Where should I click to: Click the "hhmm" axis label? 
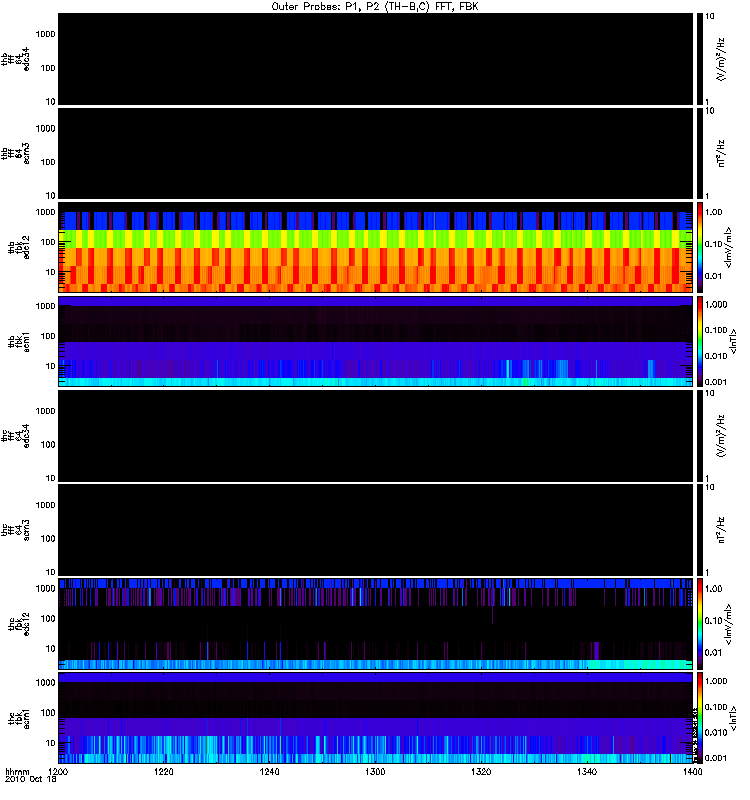tap(17, 771)
